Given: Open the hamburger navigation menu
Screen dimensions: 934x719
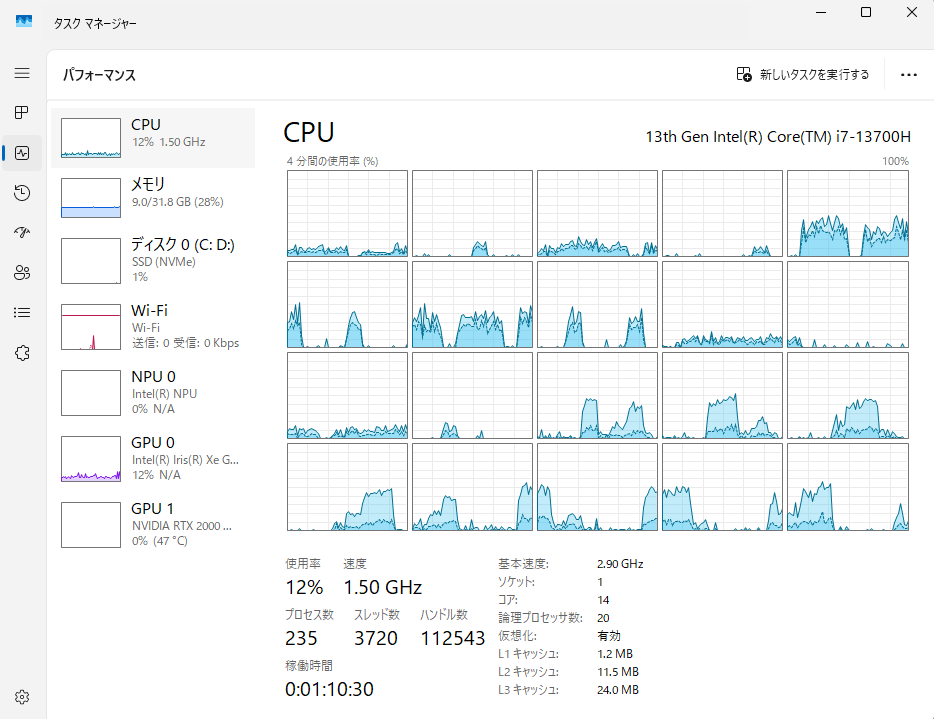Looking at the screenshot, I should pyautogui.click(x=22, y=73).
